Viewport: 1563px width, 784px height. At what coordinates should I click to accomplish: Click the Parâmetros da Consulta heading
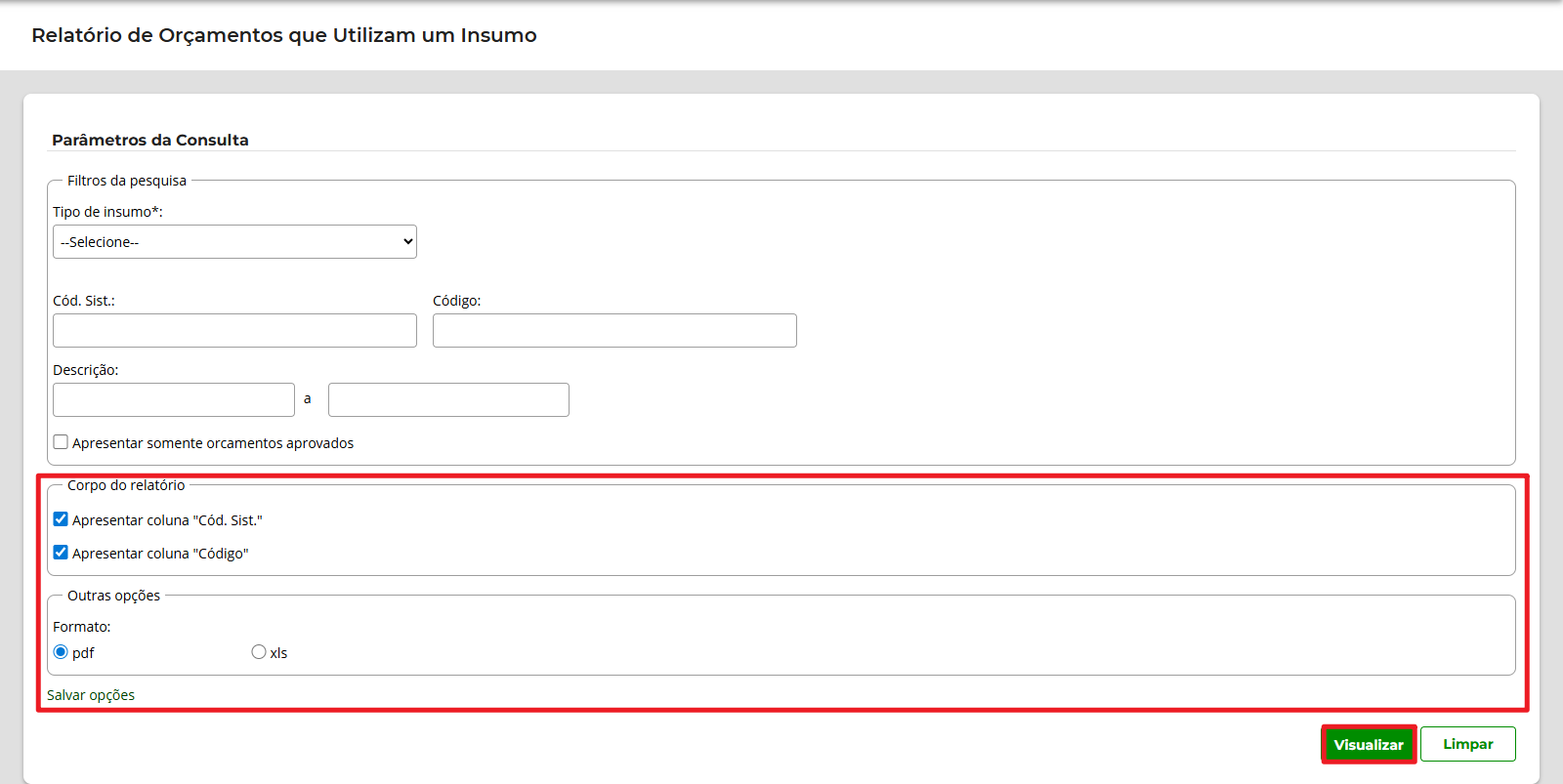[150, 140]
